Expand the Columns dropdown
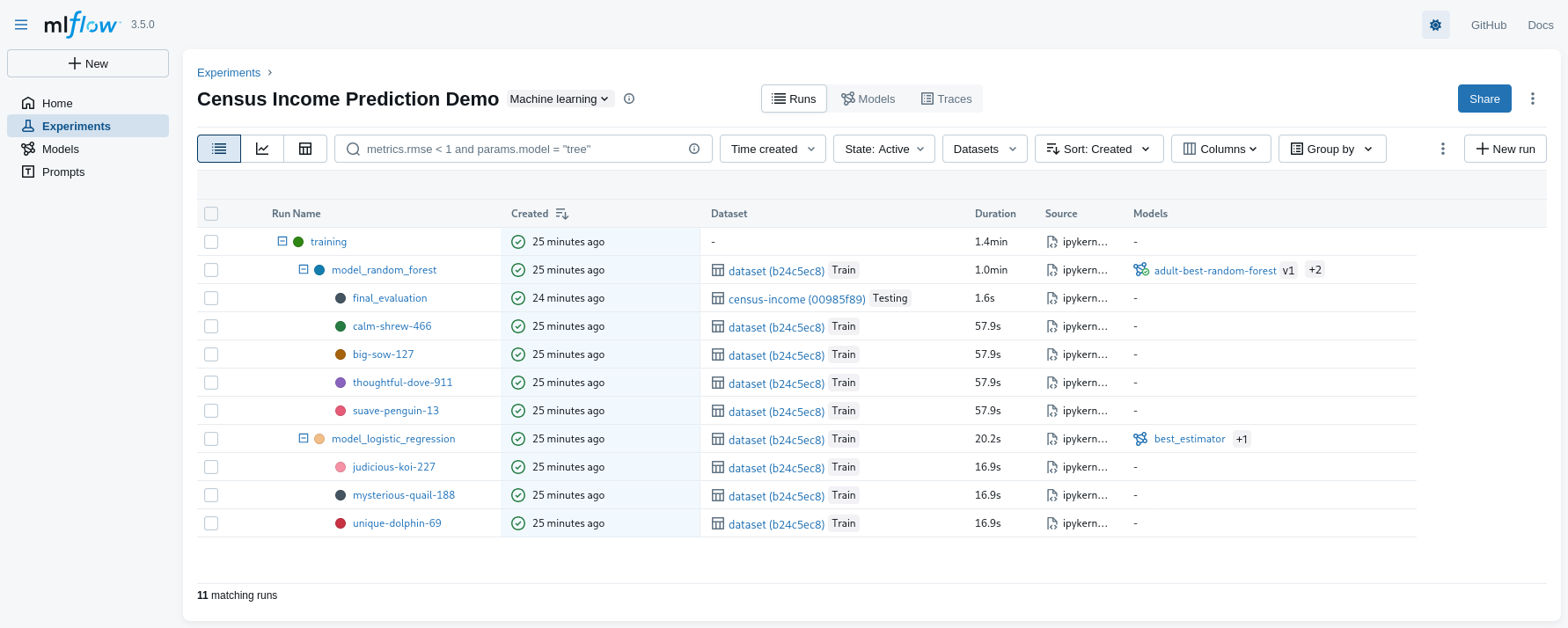Image resolution: width=1568 pixels, height=628 pixels. [1220, 149]
